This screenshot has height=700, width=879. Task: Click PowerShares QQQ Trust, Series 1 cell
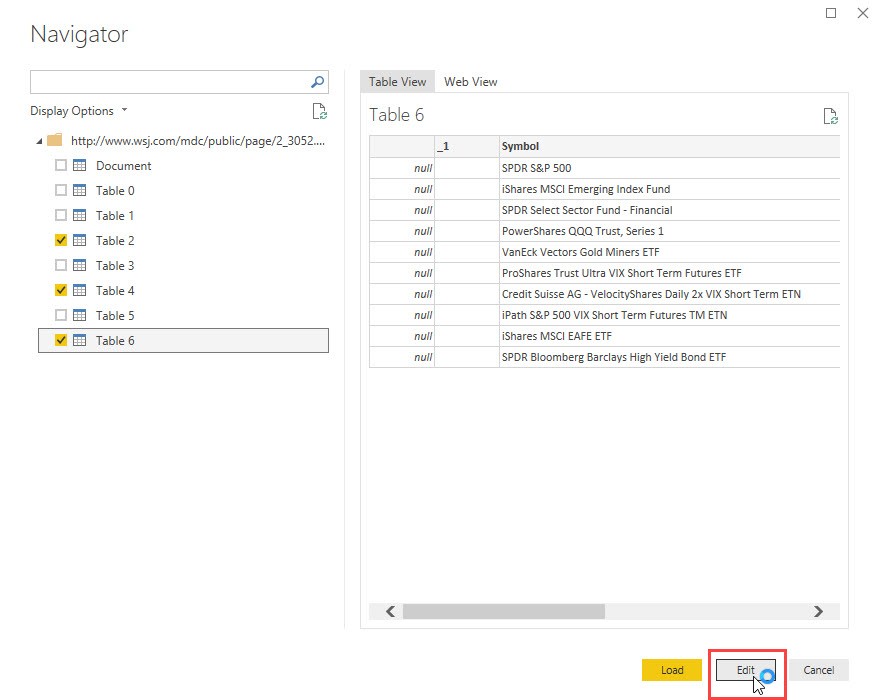(669, 231)
